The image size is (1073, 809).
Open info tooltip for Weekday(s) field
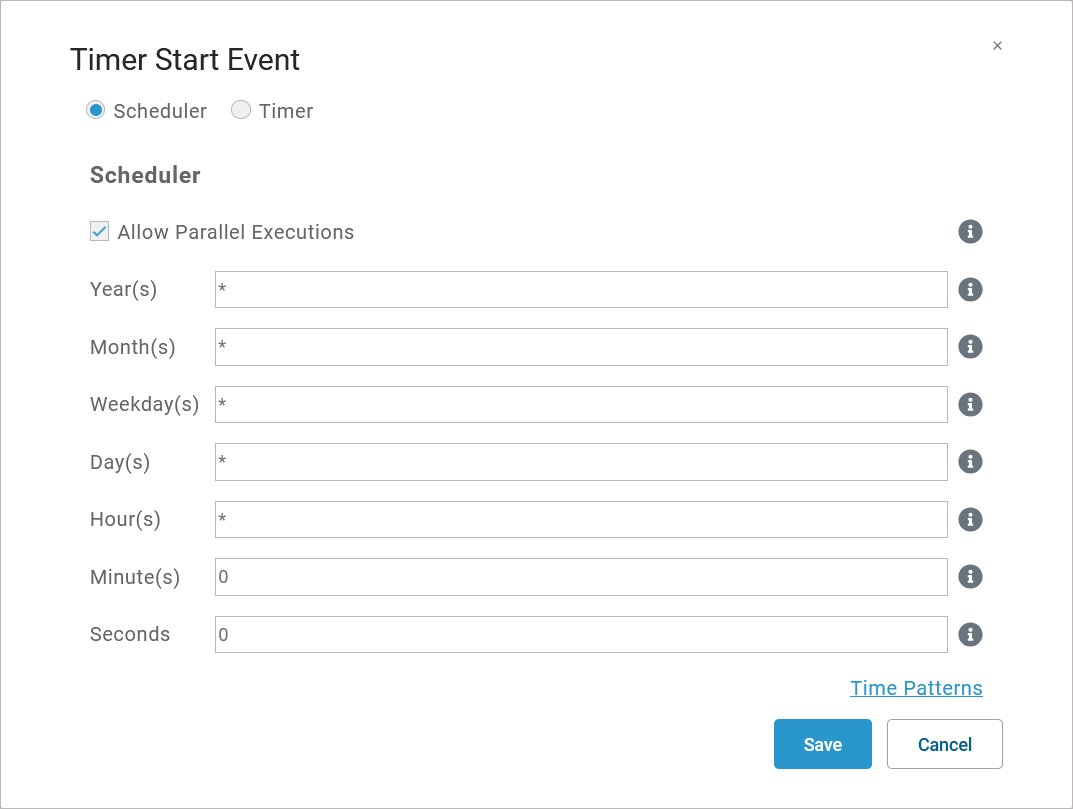pyautogui.click(x=970, y=405)
